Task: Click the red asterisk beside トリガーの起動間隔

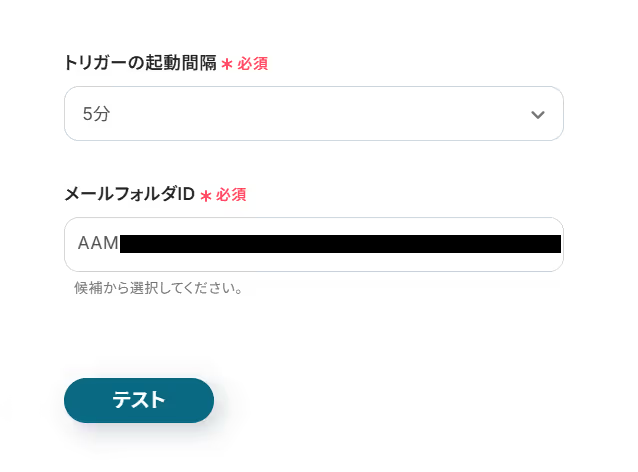Action: [x=227, y=65]
